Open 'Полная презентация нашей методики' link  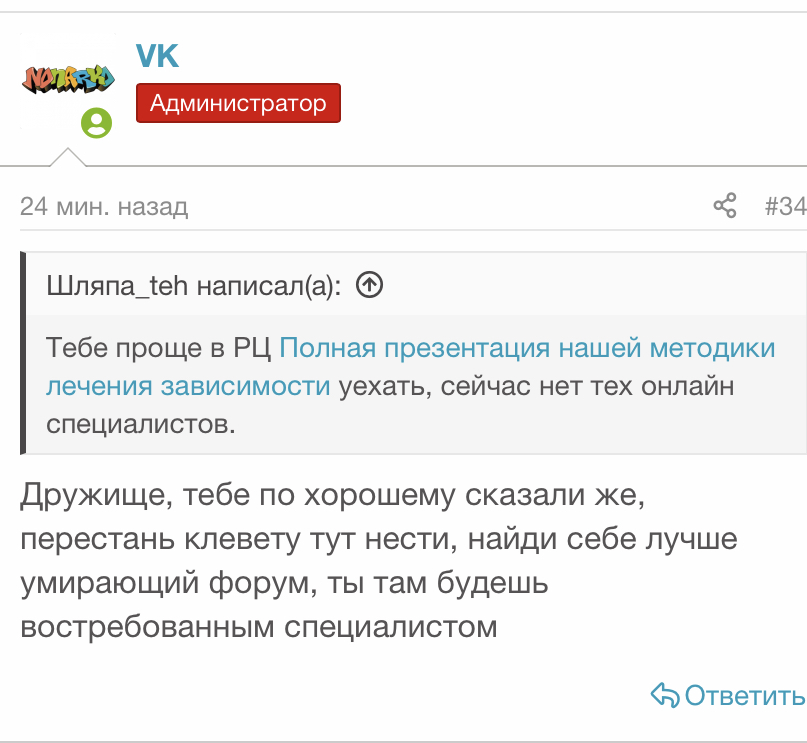click(527, 348)
